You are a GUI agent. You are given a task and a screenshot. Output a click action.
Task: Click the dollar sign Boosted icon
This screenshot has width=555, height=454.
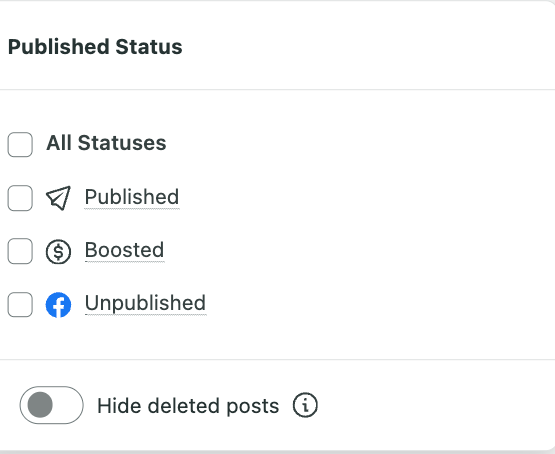58,252
